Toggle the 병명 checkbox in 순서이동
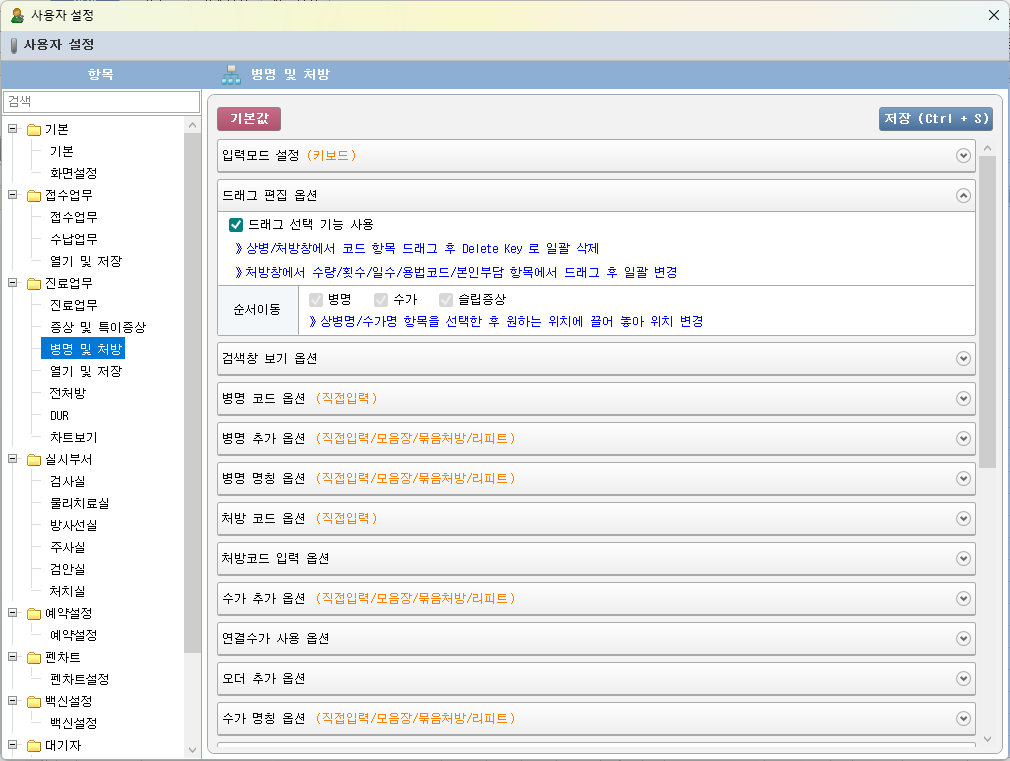Screen dimensions: 1010x761 (317, 300)
